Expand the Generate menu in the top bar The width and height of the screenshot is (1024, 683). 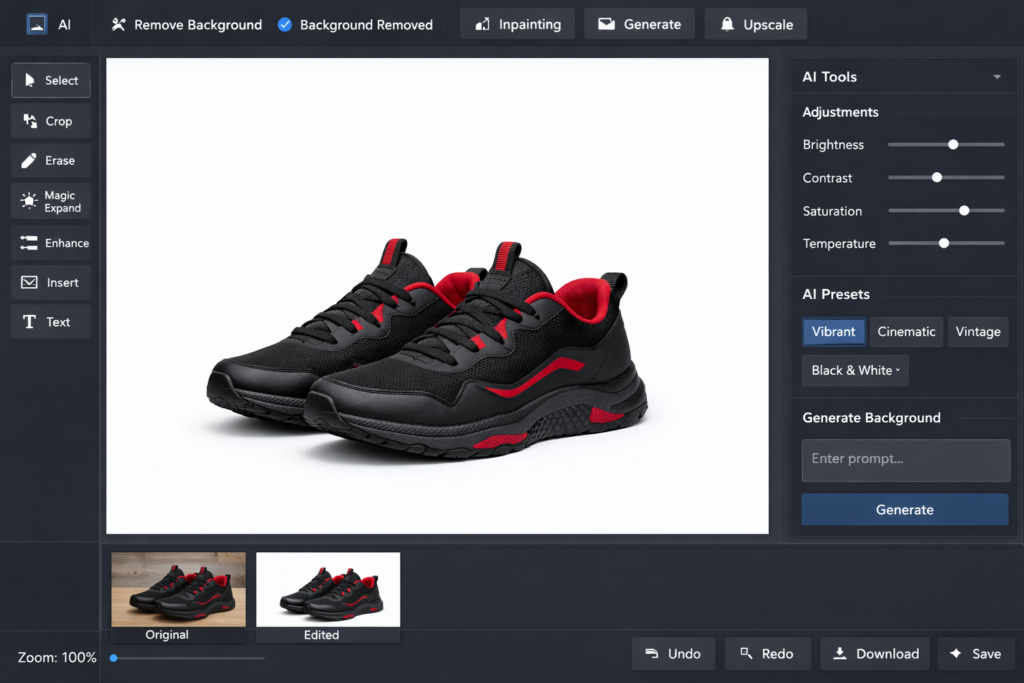coord(639,23)
